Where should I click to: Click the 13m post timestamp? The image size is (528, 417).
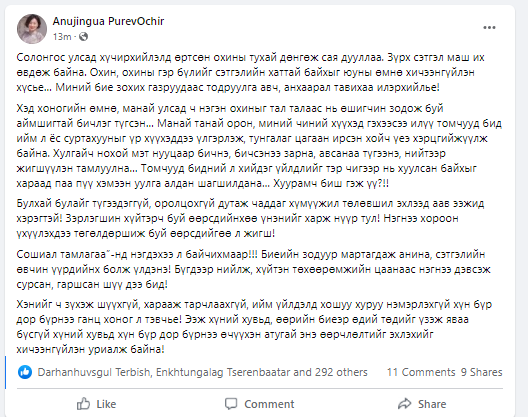click(x=62, y=36)
